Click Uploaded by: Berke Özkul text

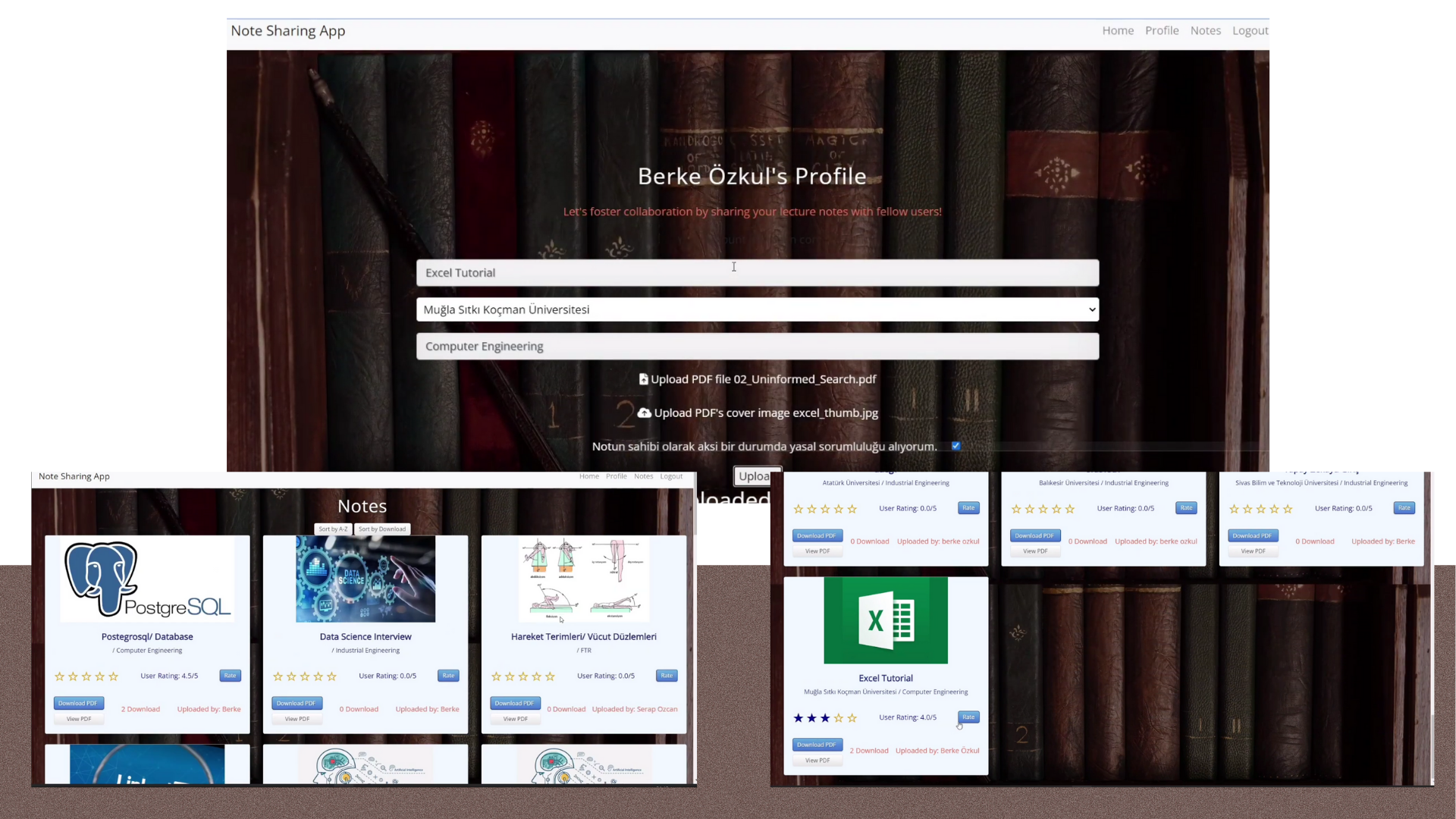(x=937, y=751)
